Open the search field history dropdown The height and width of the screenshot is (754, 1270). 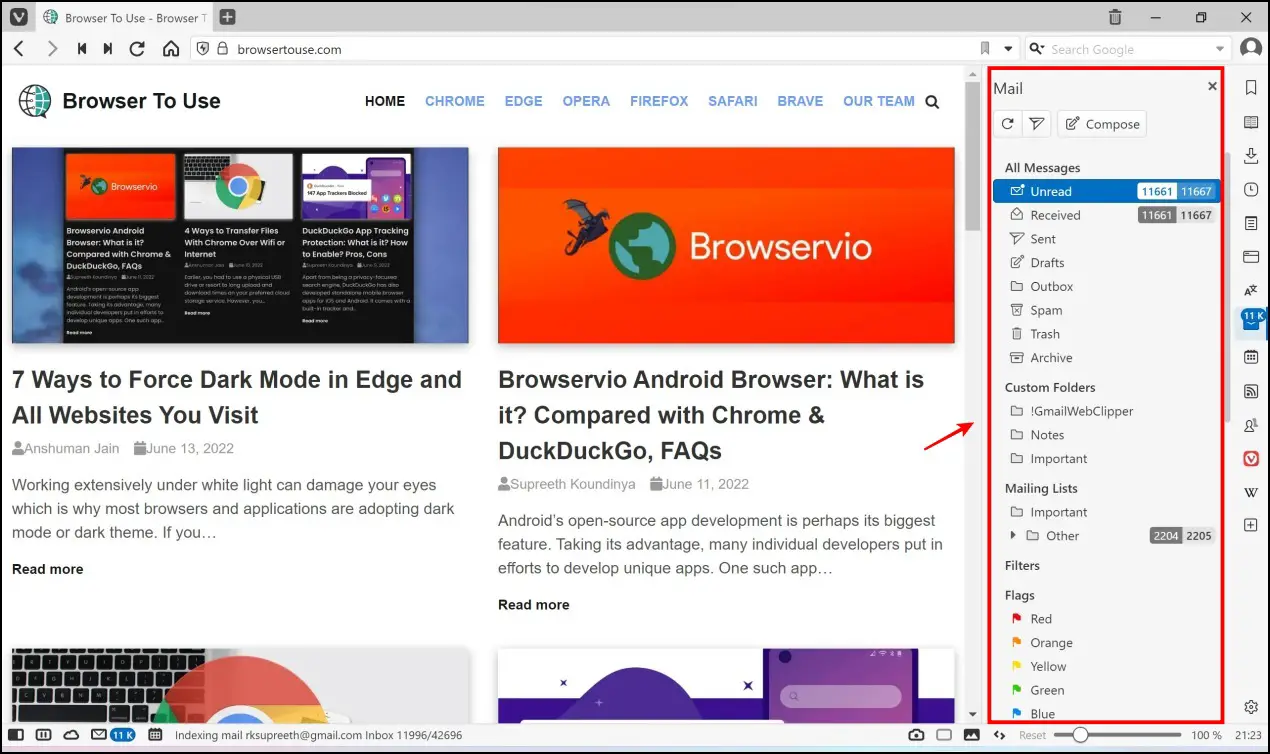click(x=1220, y=49)
